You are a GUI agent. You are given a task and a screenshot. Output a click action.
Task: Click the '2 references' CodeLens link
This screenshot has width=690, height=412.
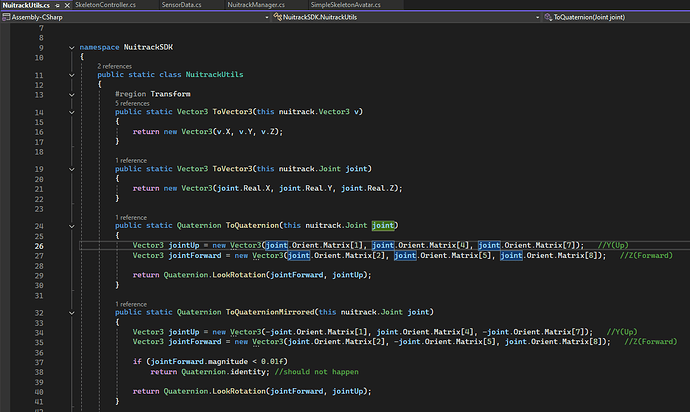point(113,66)
